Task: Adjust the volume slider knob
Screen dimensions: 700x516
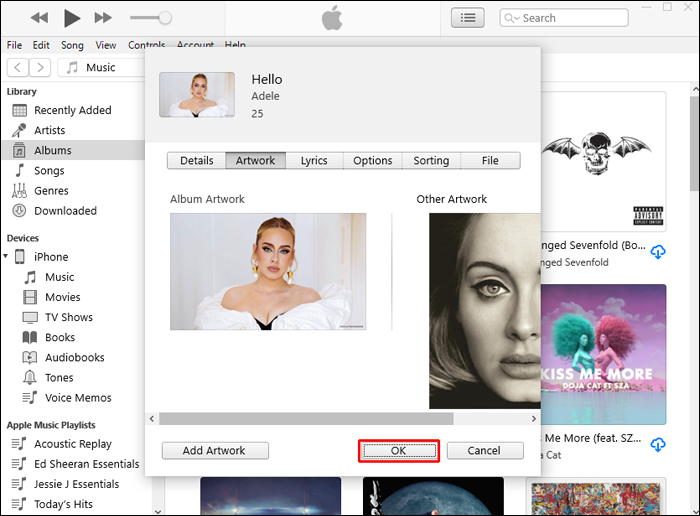Action: [165, 18]
